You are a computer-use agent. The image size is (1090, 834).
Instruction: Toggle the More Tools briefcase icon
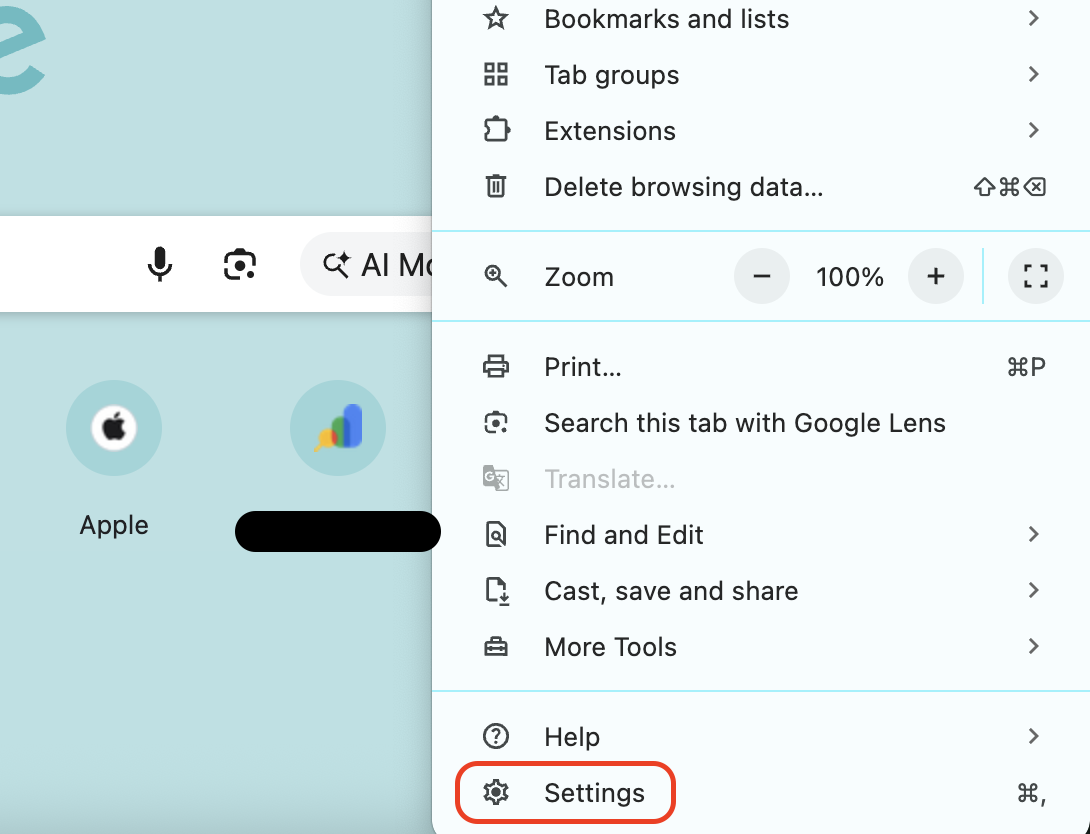click(496, 646)
